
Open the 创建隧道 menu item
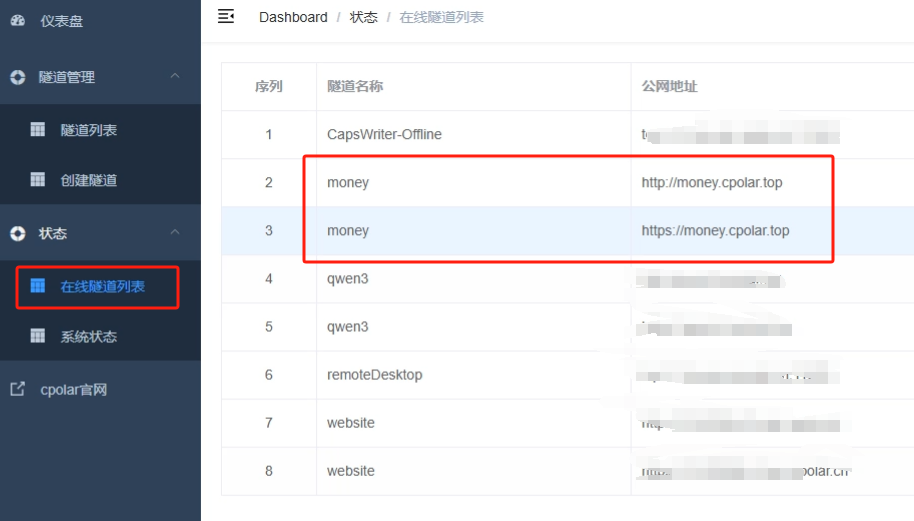88,180
